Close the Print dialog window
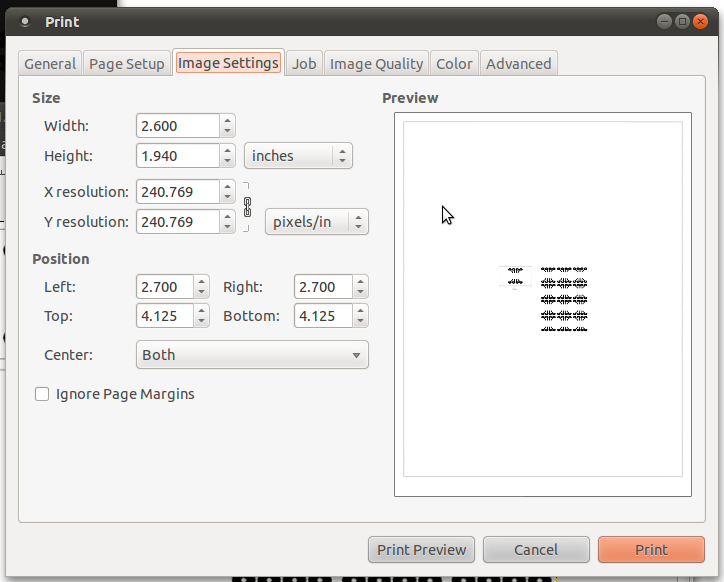 coord(700,21)
